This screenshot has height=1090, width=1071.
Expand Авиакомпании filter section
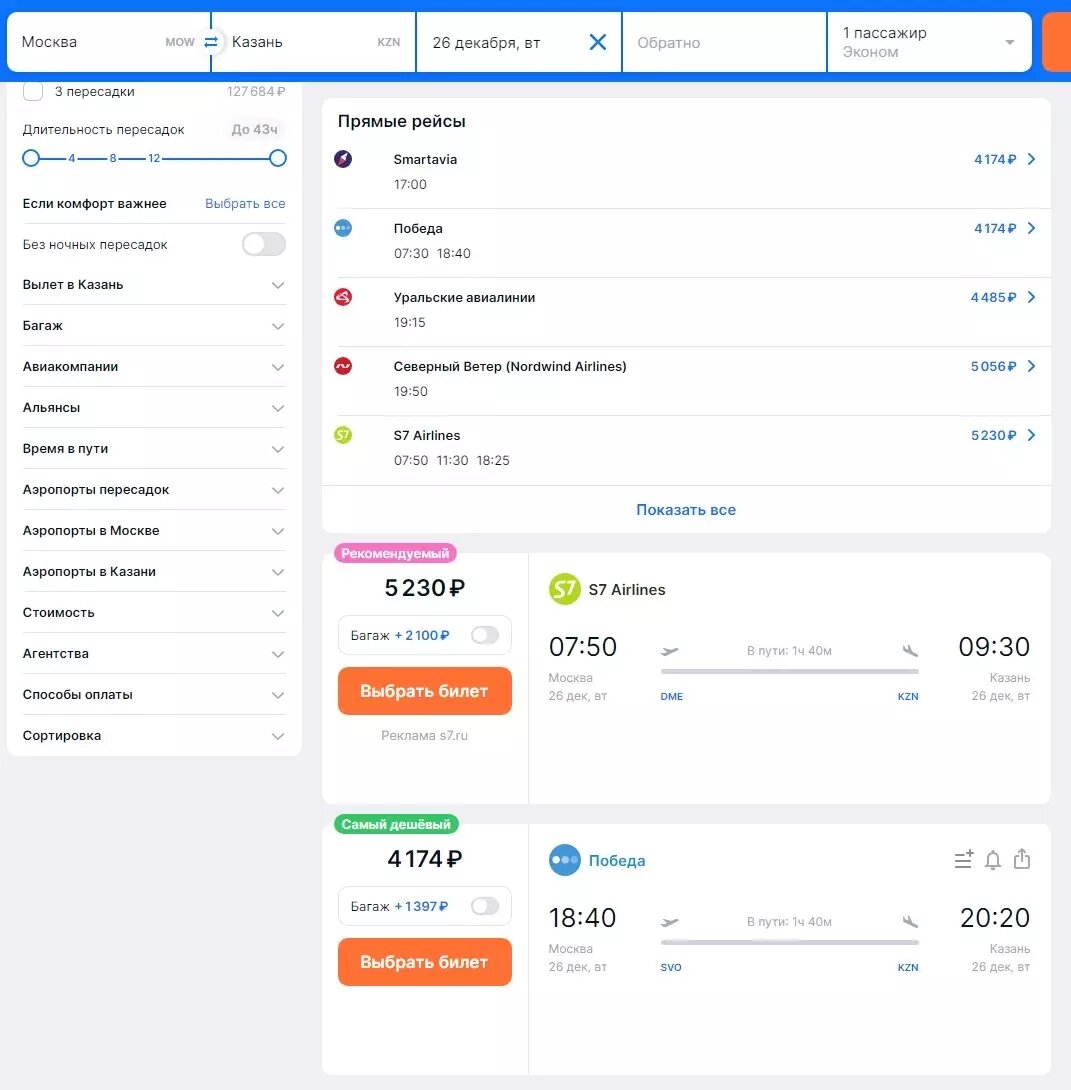click(x=154, y=366)
